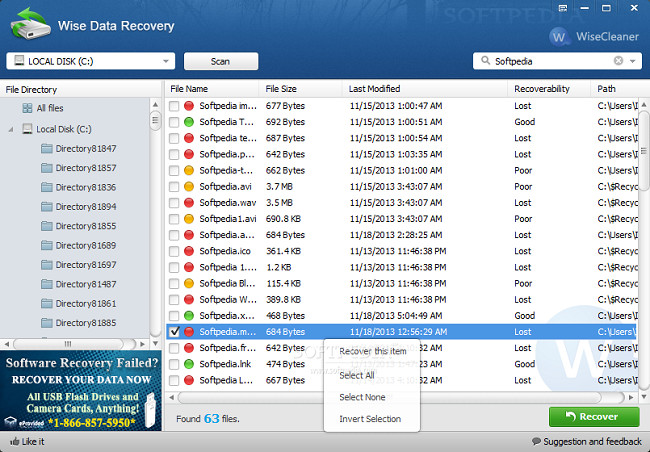Check the box beside Softpedia.ico

(x=174, y=251)
